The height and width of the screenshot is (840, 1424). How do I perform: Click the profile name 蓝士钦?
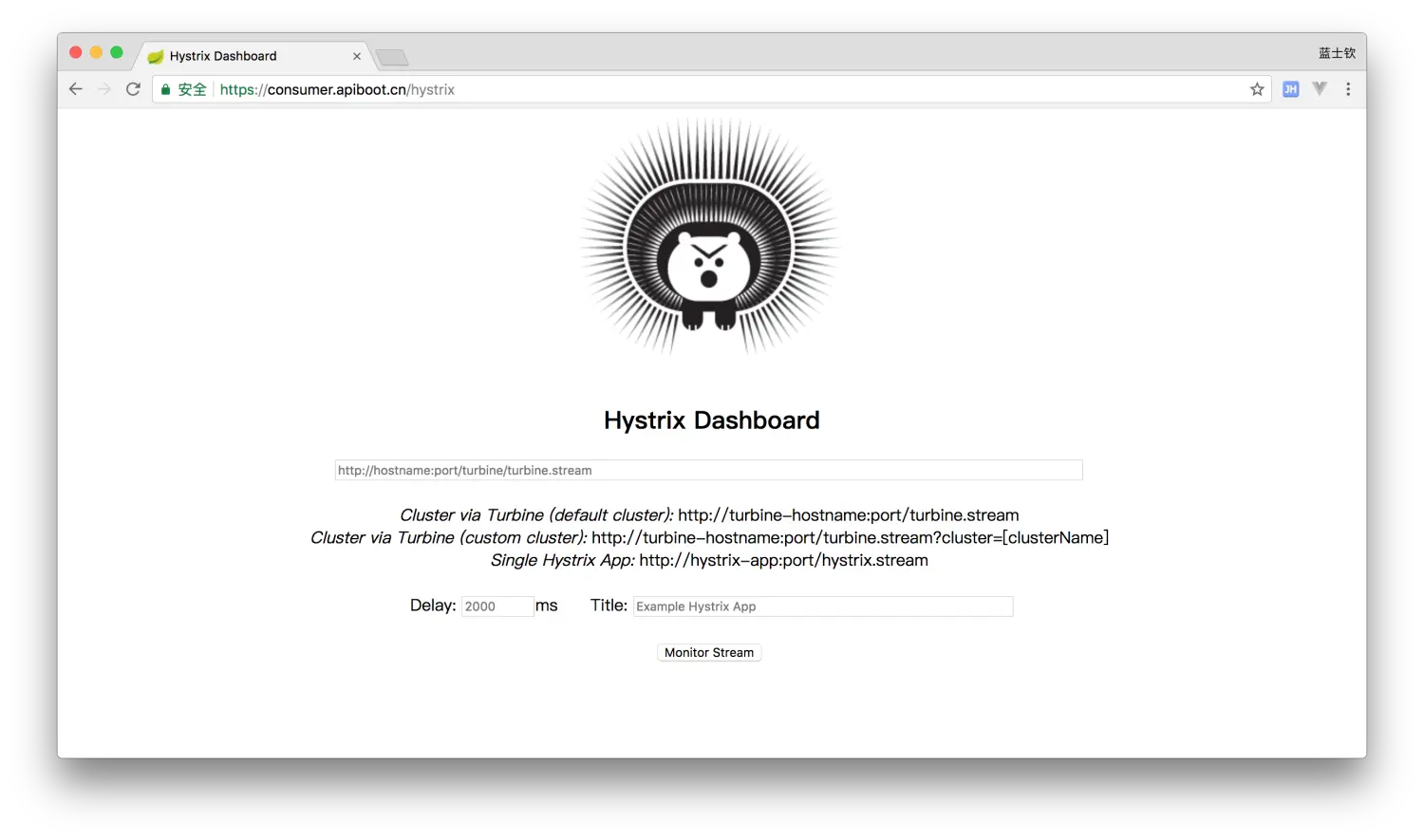(x=1337, y=53)
